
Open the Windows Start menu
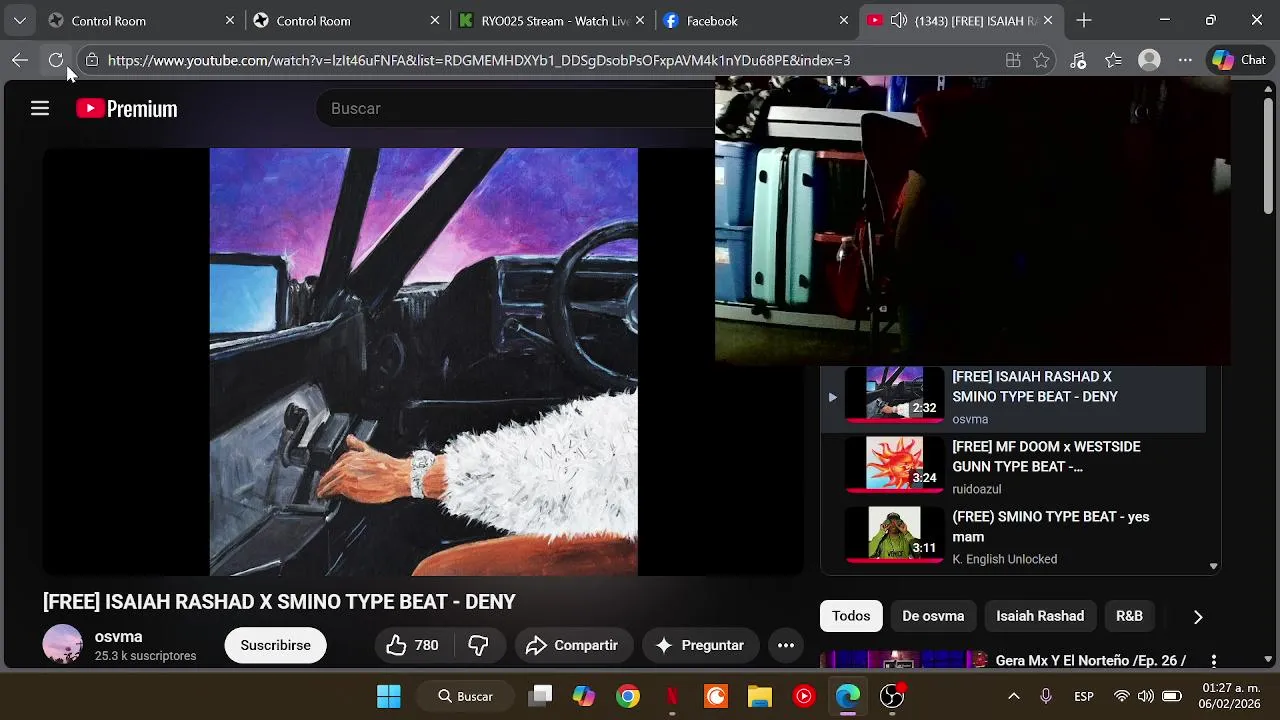pyautogui.click(x=388, y=696)
